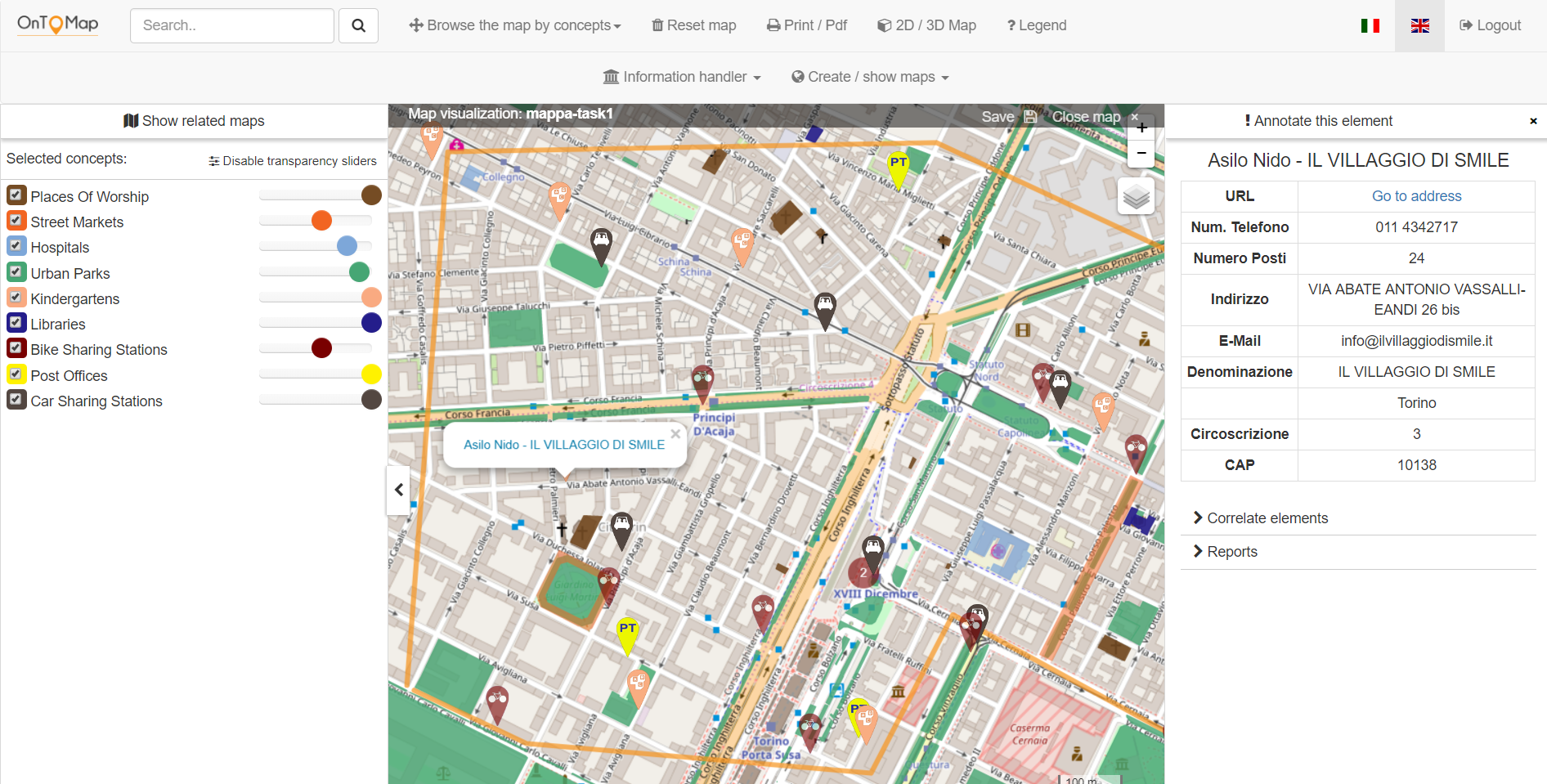Open Create / show maps dropdown
Image resolution: width=1547 pixels, height=784 pixels.
(870, 77)
